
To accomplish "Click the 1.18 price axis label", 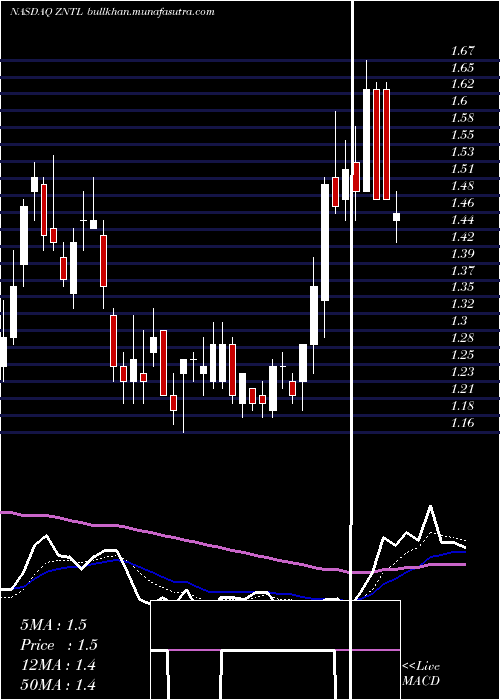I will coord(462,406).
